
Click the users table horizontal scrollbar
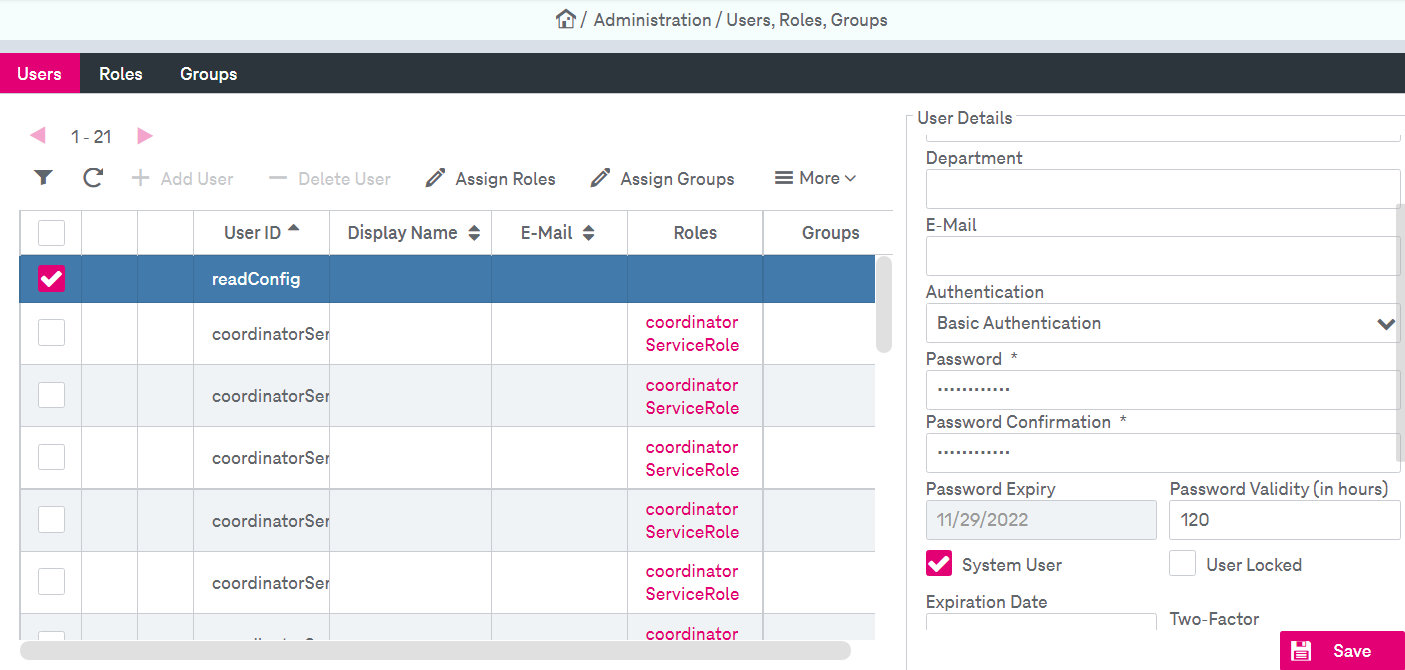[x=435, y=650]
